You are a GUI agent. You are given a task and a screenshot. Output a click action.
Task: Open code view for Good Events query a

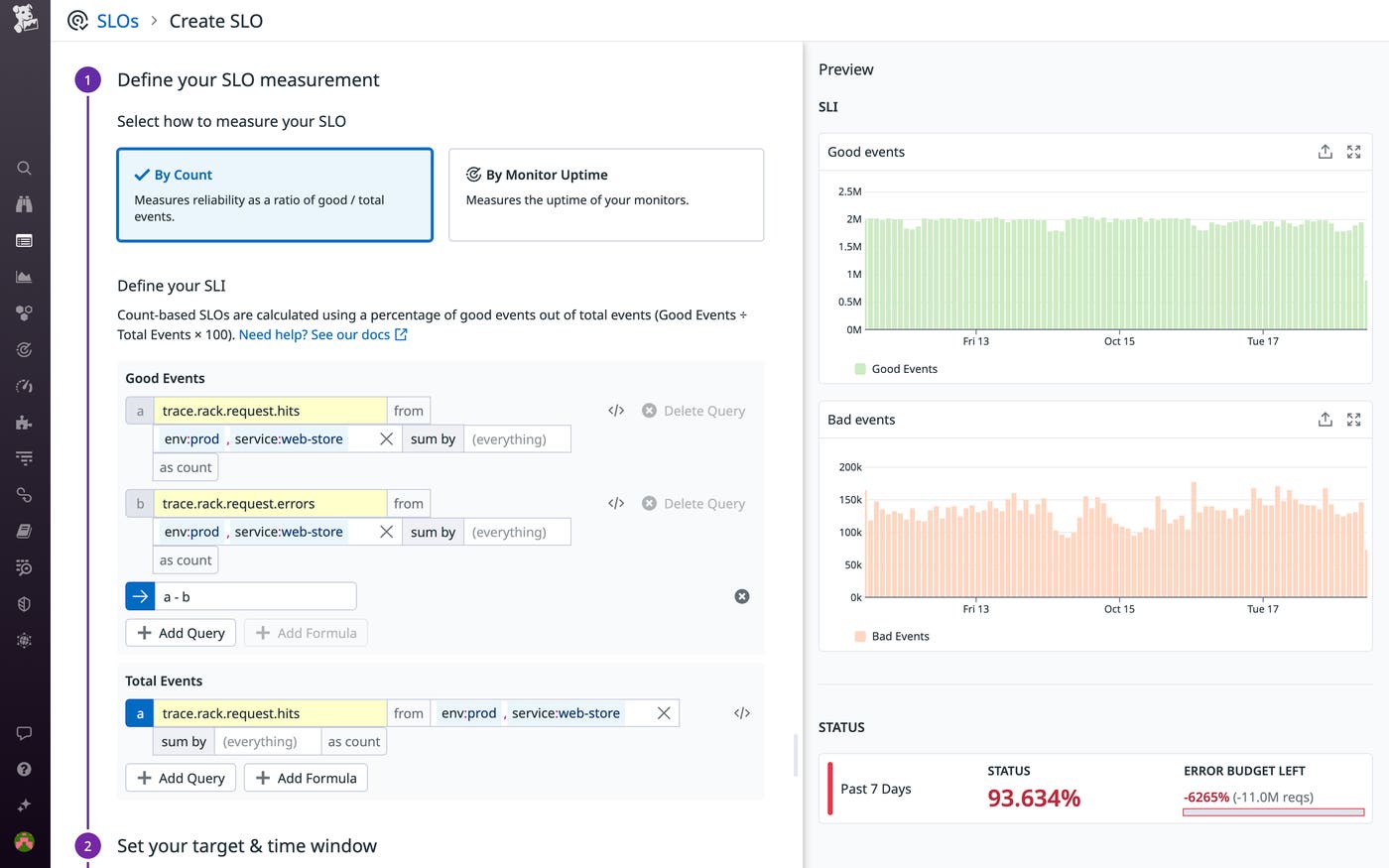pyautogui.click(x=616, y=410)
